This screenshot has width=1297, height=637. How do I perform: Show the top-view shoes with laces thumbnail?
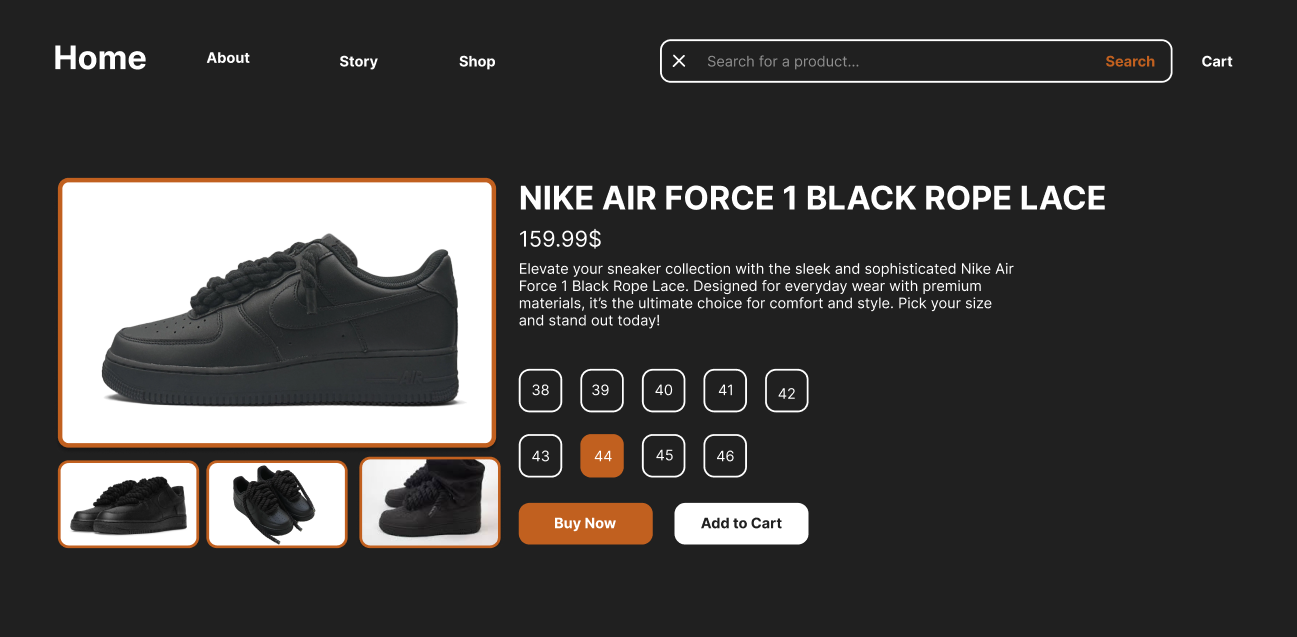[x=277, y=504]
